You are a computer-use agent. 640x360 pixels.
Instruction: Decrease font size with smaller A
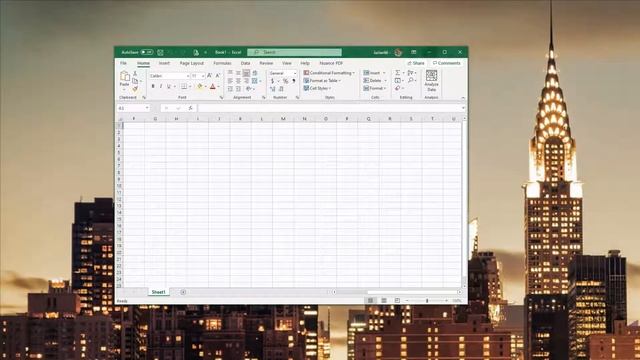pyautogui.click(x=218, y=76)
